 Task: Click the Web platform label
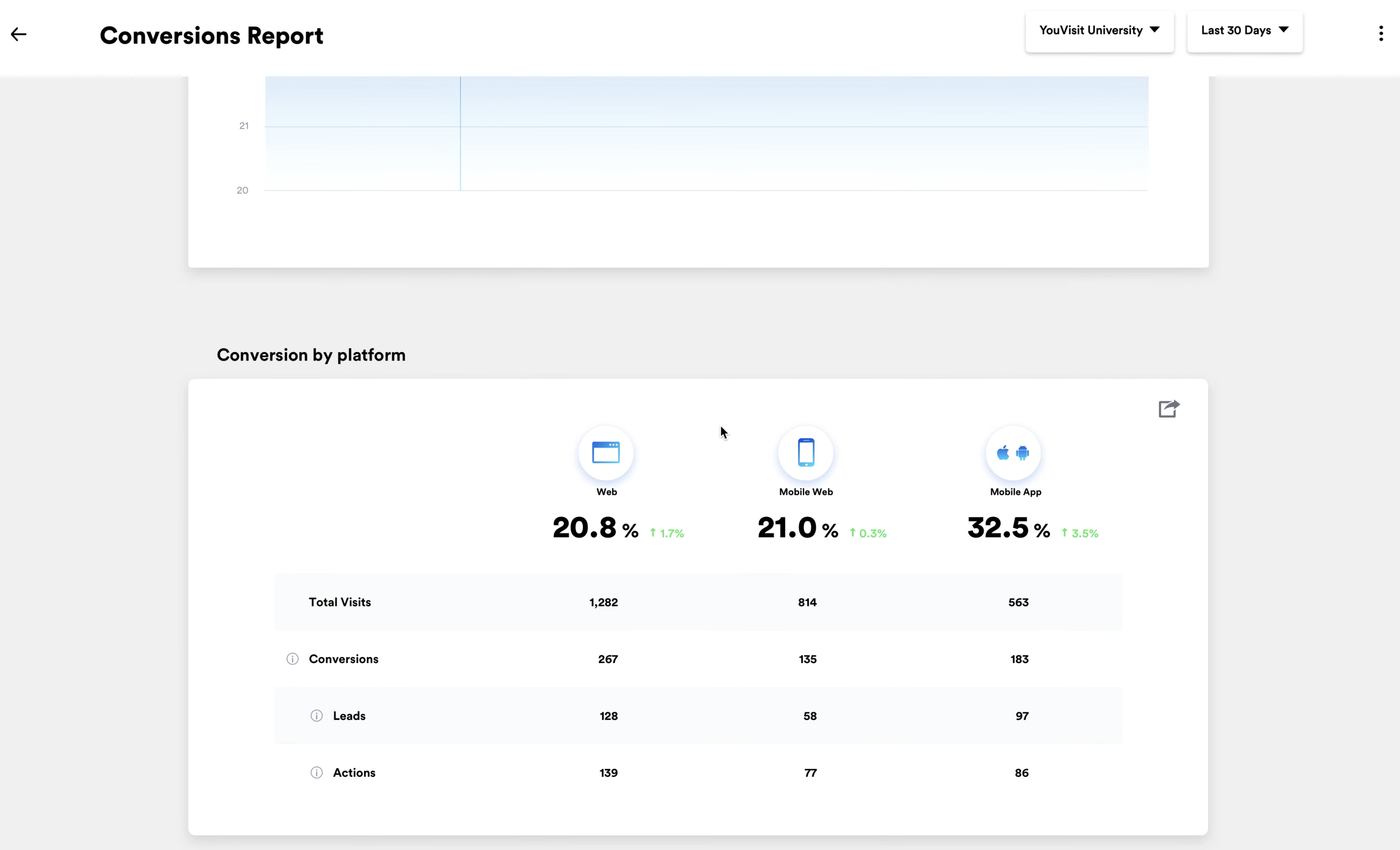[606, 492]
